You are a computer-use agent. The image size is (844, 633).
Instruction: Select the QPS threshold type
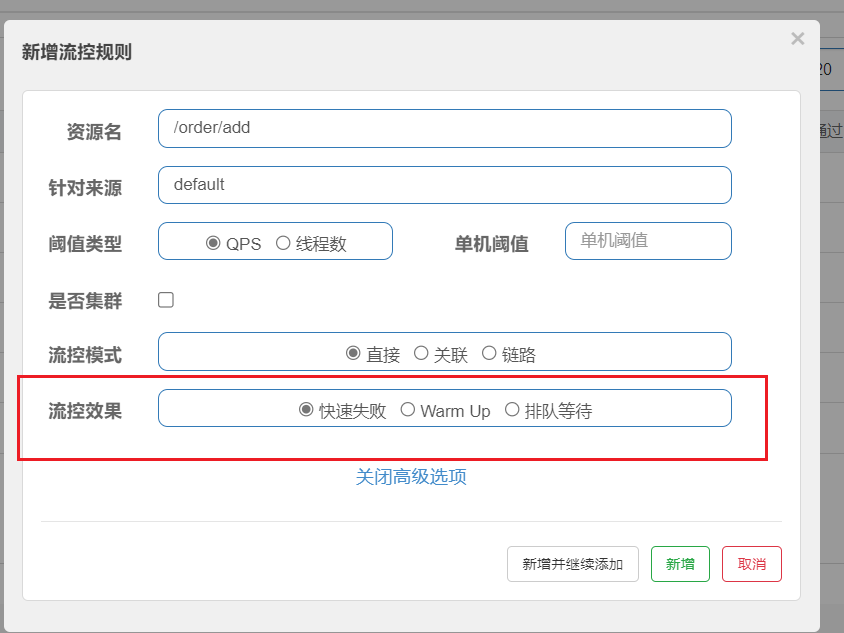(x=213, y=243)
